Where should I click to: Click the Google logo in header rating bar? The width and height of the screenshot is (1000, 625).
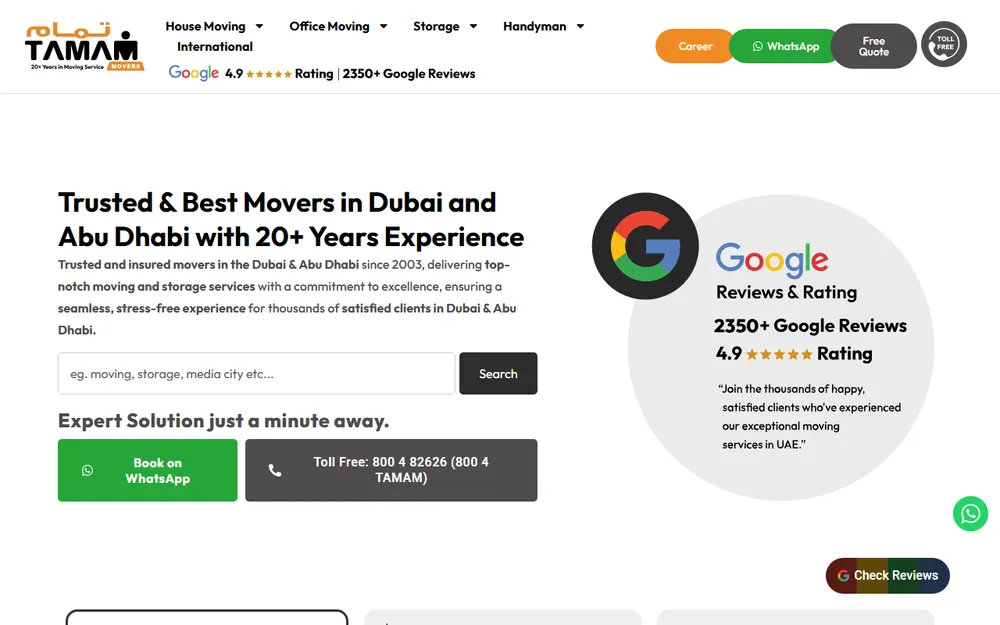tap(194, 73)
